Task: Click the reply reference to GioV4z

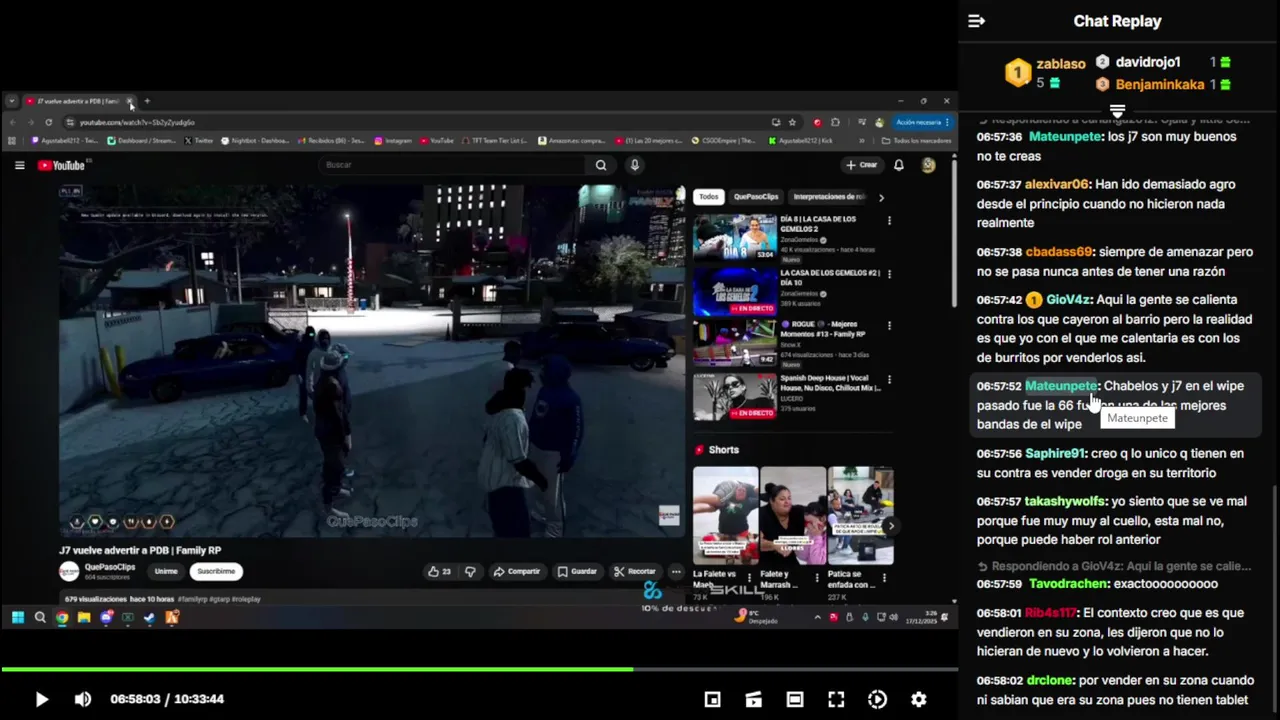Action: click(x=1114, y=566)
